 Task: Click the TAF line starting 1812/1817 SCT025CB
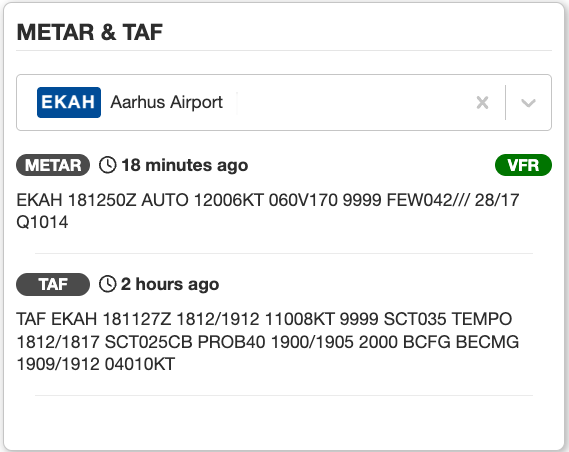(x=268, y=342)
